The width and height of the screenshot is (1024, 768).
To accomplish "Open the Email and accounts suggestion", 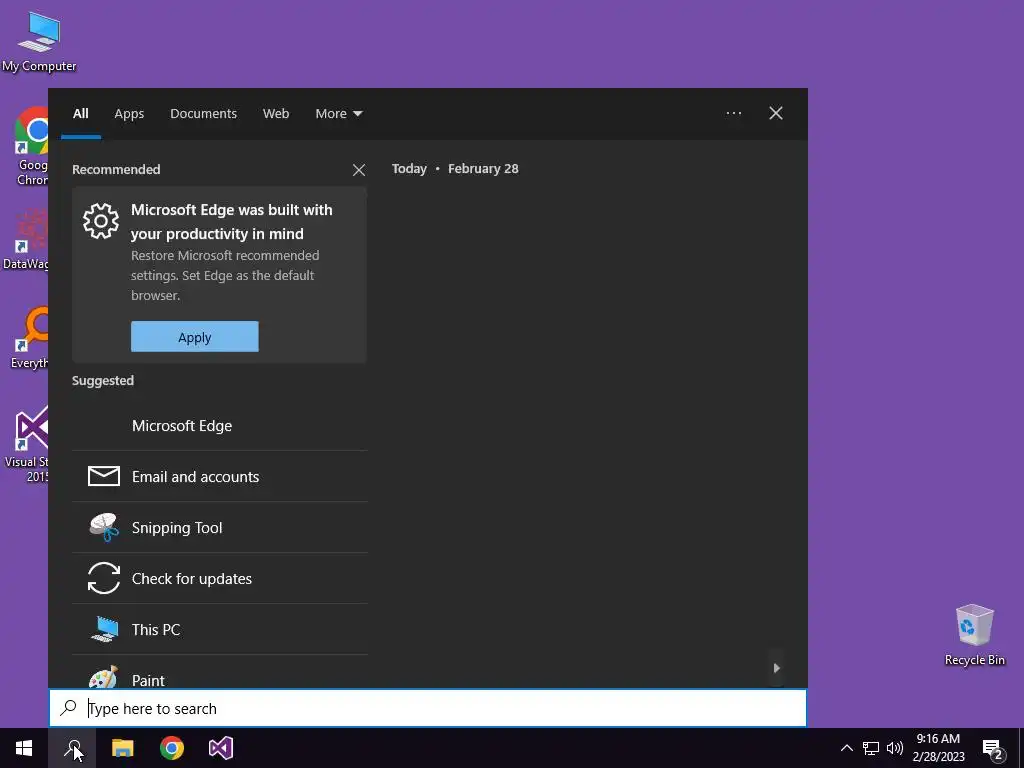I will pyautogui.click(x=219, y=477).
